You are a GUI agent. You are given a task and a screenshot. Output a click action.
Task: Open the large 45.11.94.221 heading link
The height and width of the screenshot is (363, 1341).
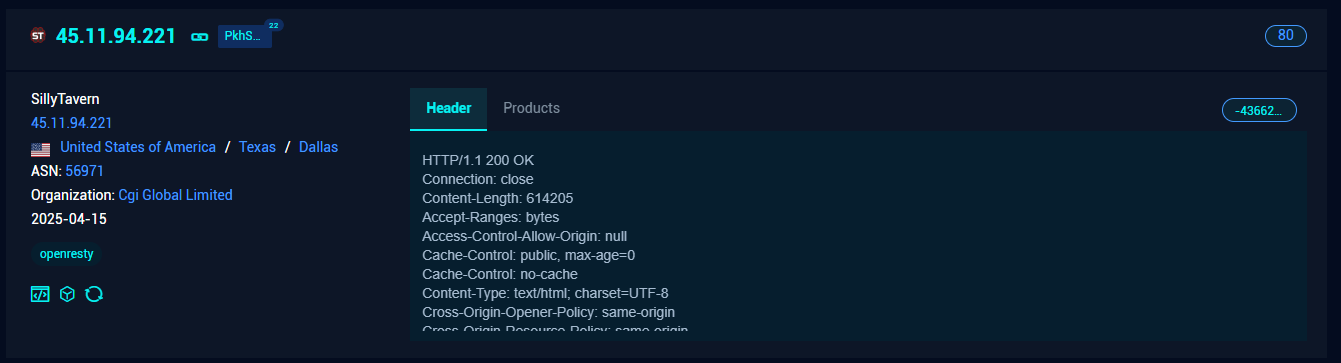pyautogui.click(x=116, y=36)
